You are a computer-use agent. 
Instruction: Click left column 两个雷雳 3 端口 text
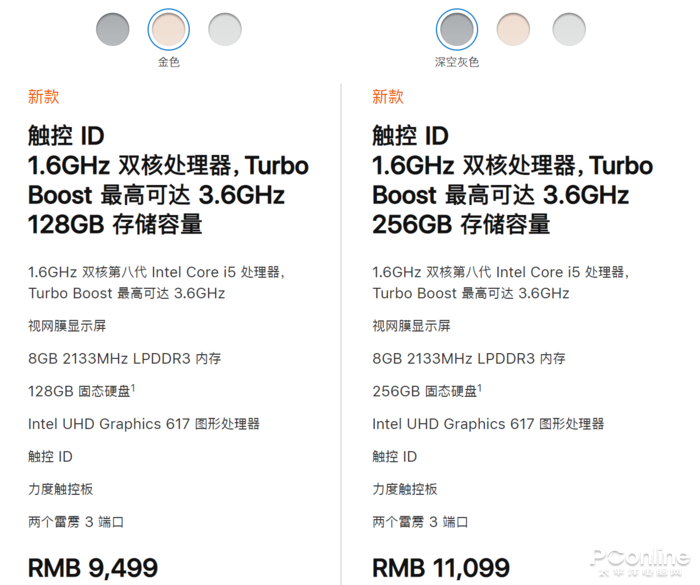point(76,522)
